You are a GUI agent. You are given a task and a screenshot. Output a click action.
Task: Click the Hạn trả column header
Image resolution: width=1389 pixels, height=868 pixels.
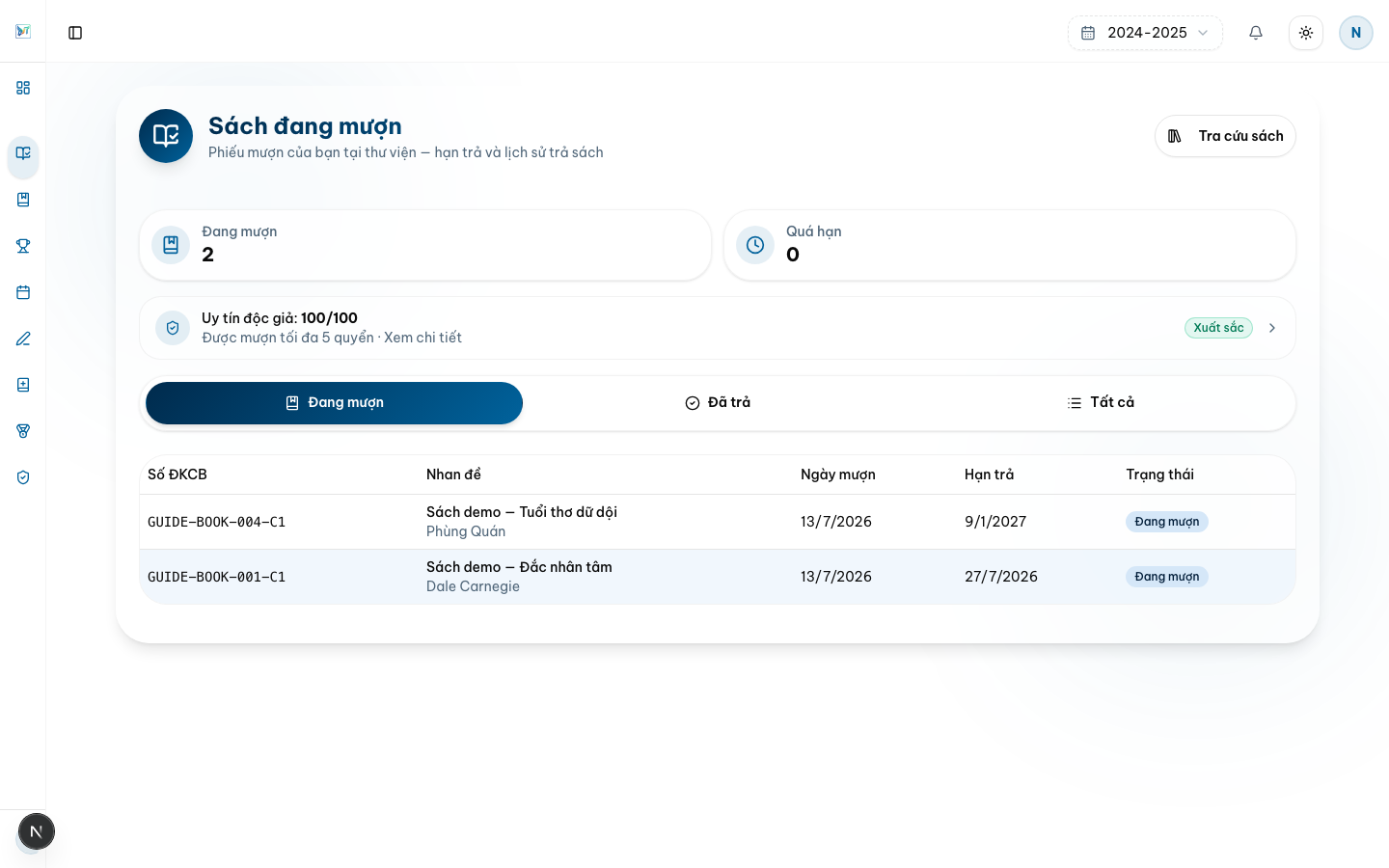pyautogui.click(x=989, y=475)
